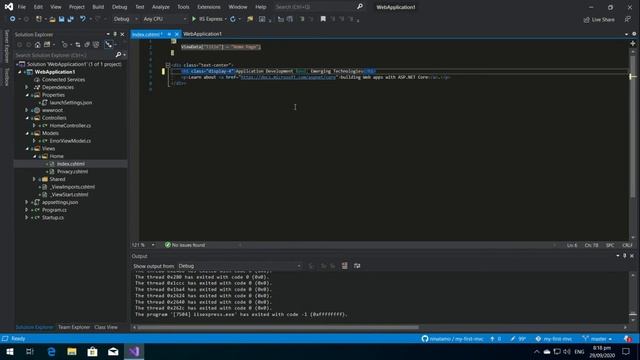This screenshot has width=640, height=360.
Task: Open the Analyze menu
Action: pos(160,7)
